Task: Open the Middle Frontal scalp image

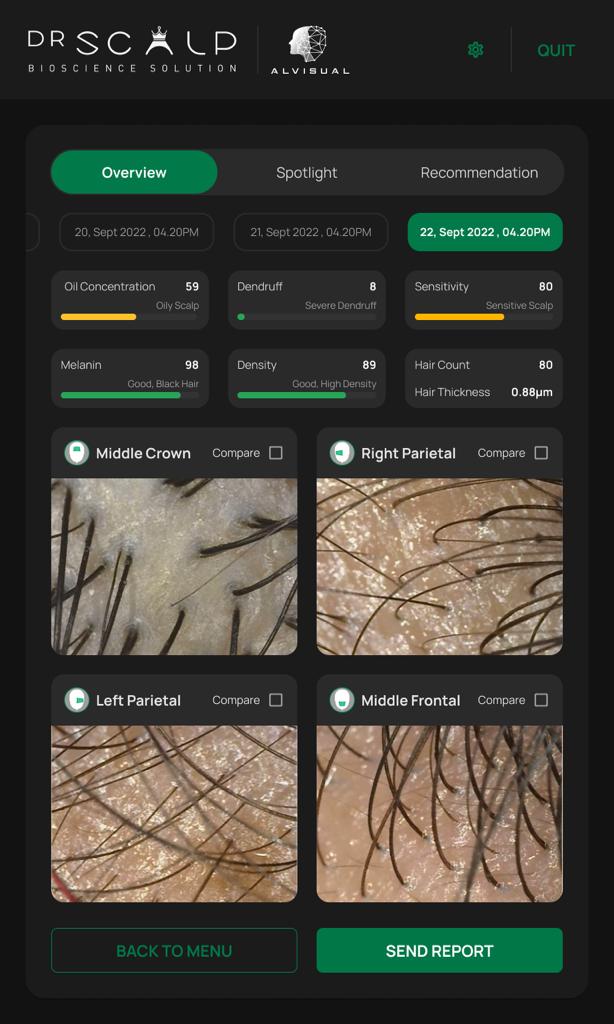Action: pos(440,814)
